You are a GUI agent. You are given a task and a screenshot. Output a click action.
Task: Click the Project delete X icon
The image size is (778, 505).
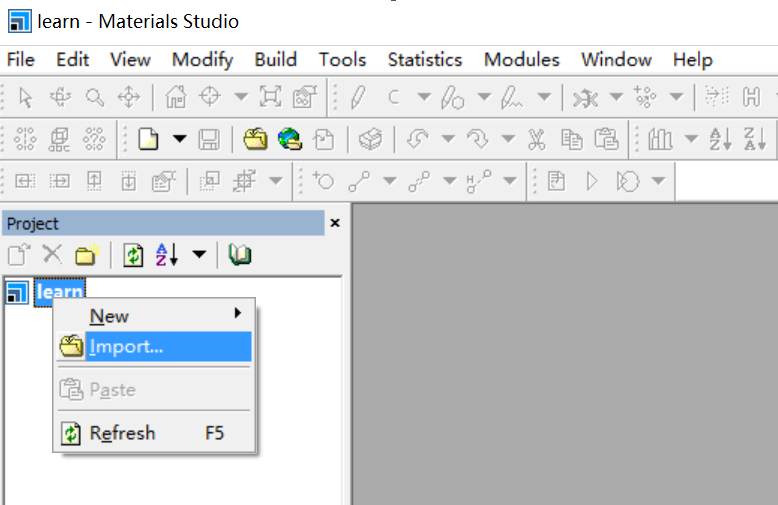52,254
